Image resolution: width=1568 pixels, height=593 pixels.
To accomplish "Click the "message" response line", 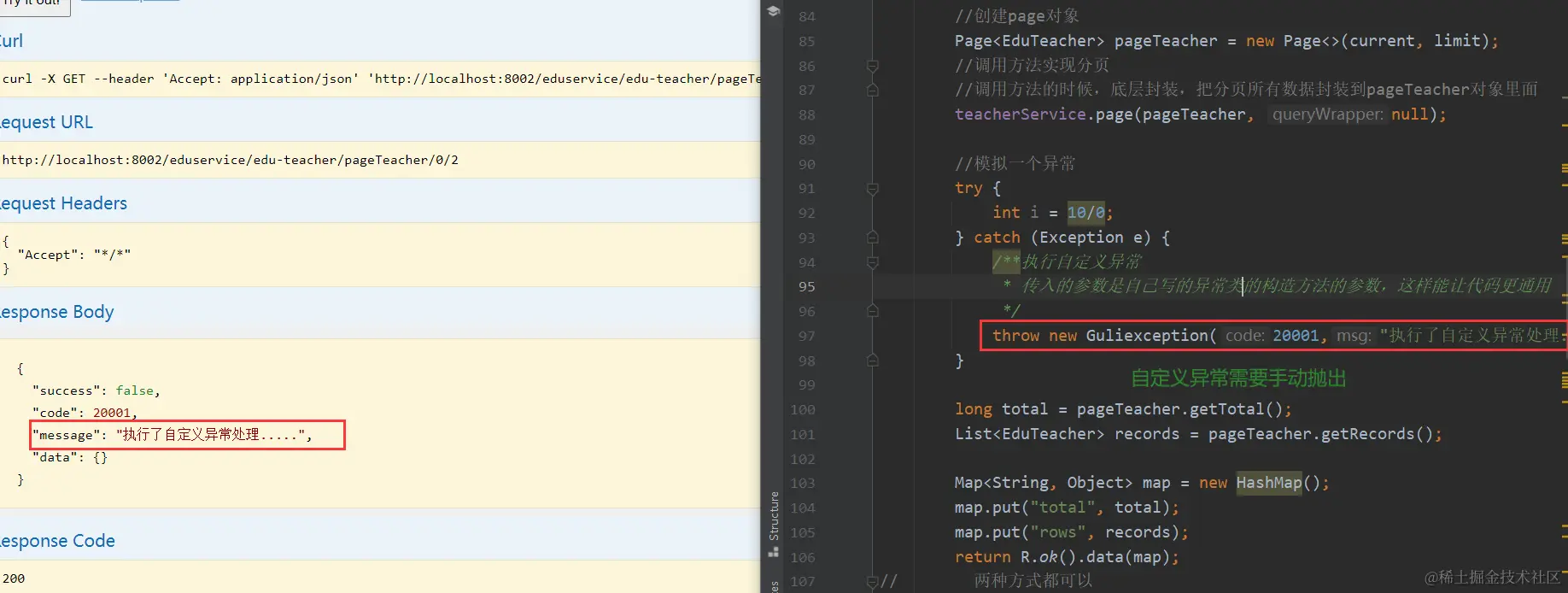I will (x=173, y=435).
